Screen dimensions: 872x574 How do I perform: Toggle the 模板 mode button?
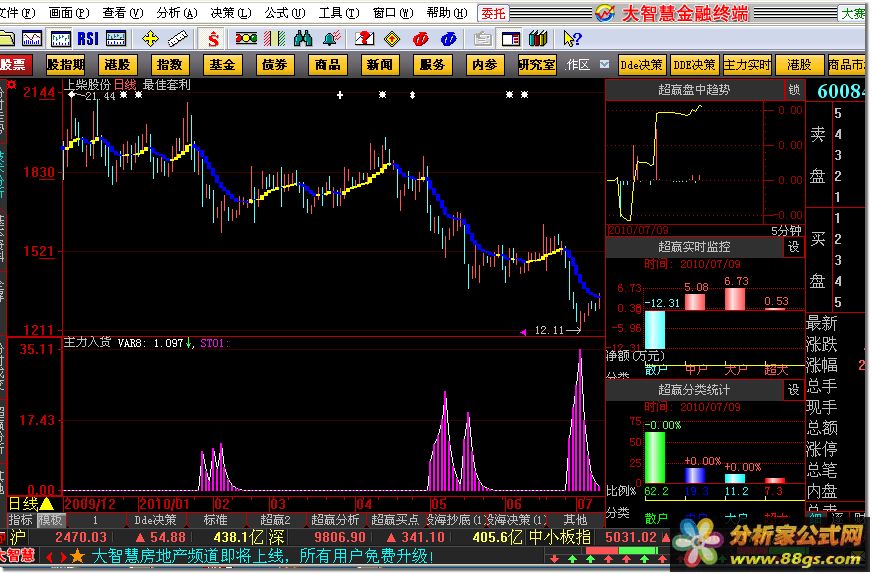coord(50,520)
